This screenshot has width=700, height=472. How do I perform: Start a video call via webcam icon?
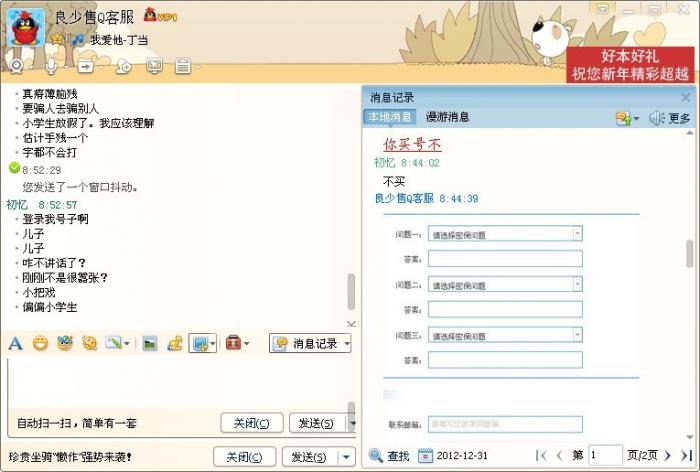17,66
